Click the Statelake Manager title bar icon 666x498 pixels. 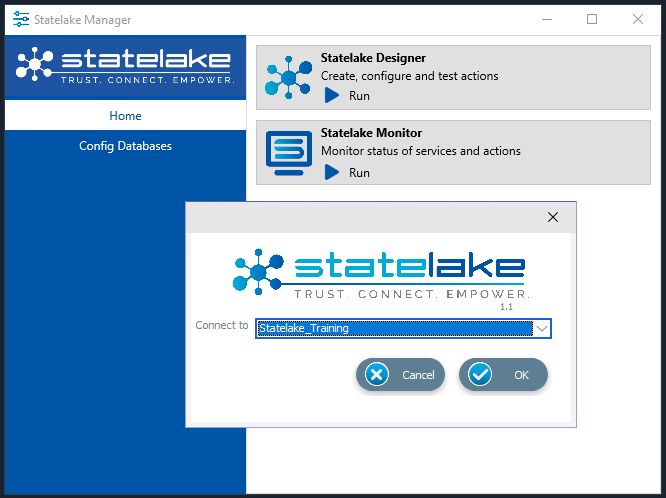[21, 19]
